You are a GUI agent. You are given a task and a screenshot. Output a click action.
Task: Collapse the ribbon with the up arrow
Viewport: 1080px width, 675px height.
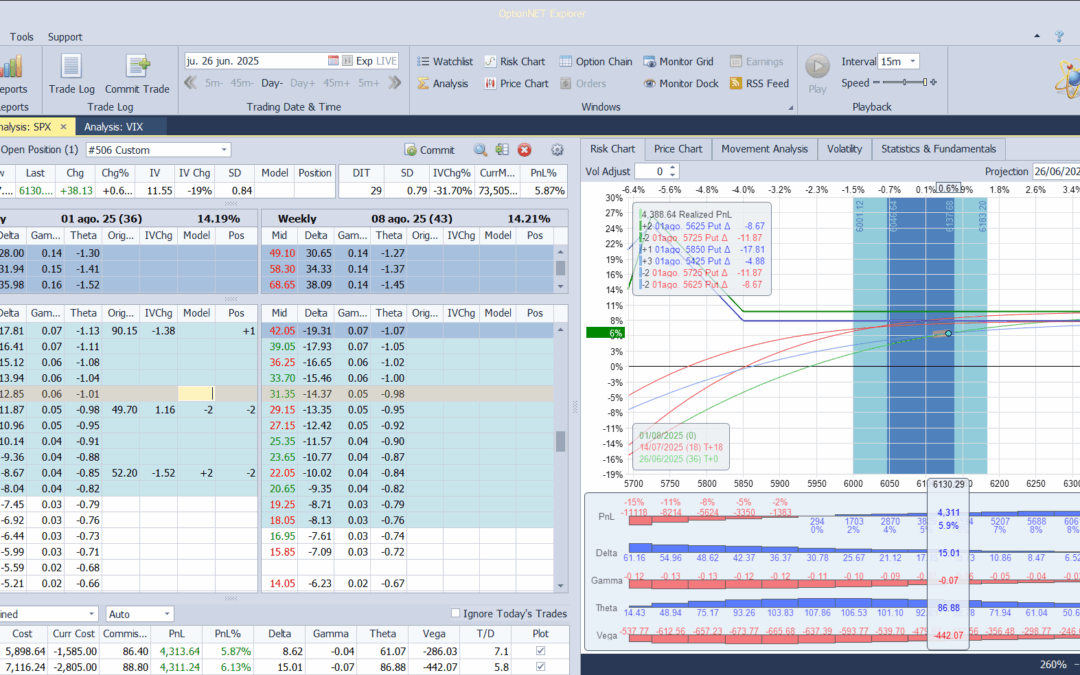(x=1037, y=36)
